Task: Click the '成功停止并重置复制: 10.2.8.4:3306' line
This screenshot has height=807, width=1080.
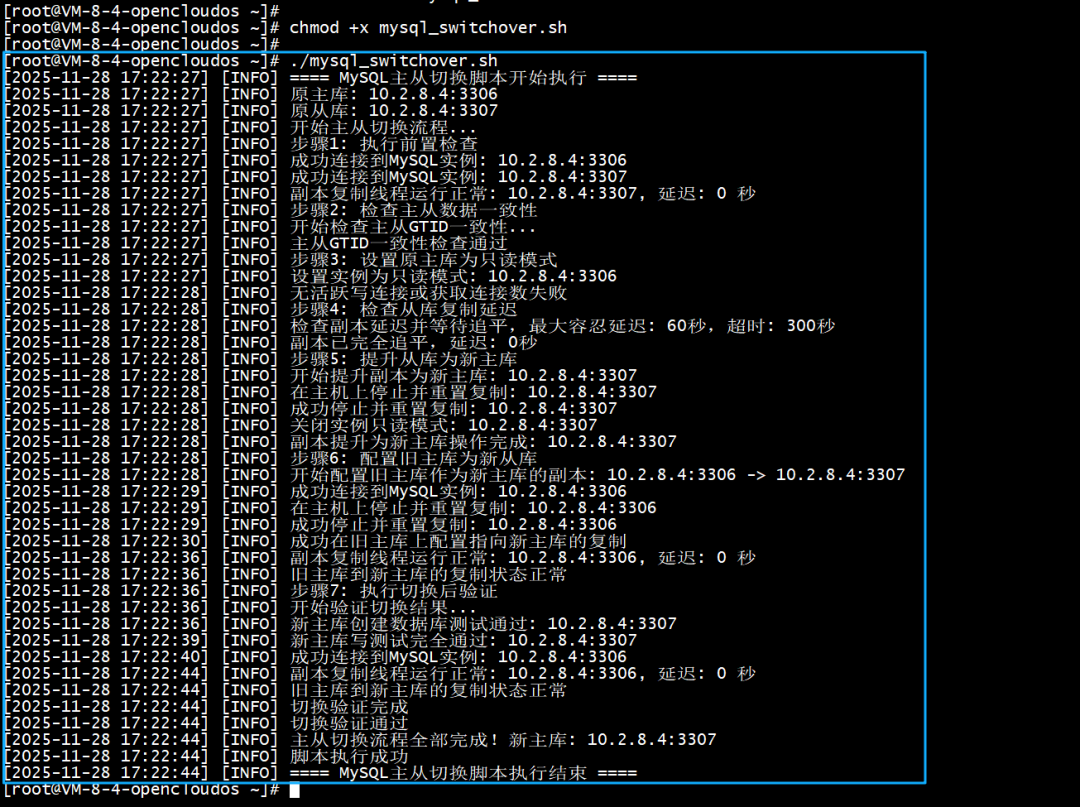Action: click(x=310, y=524)
